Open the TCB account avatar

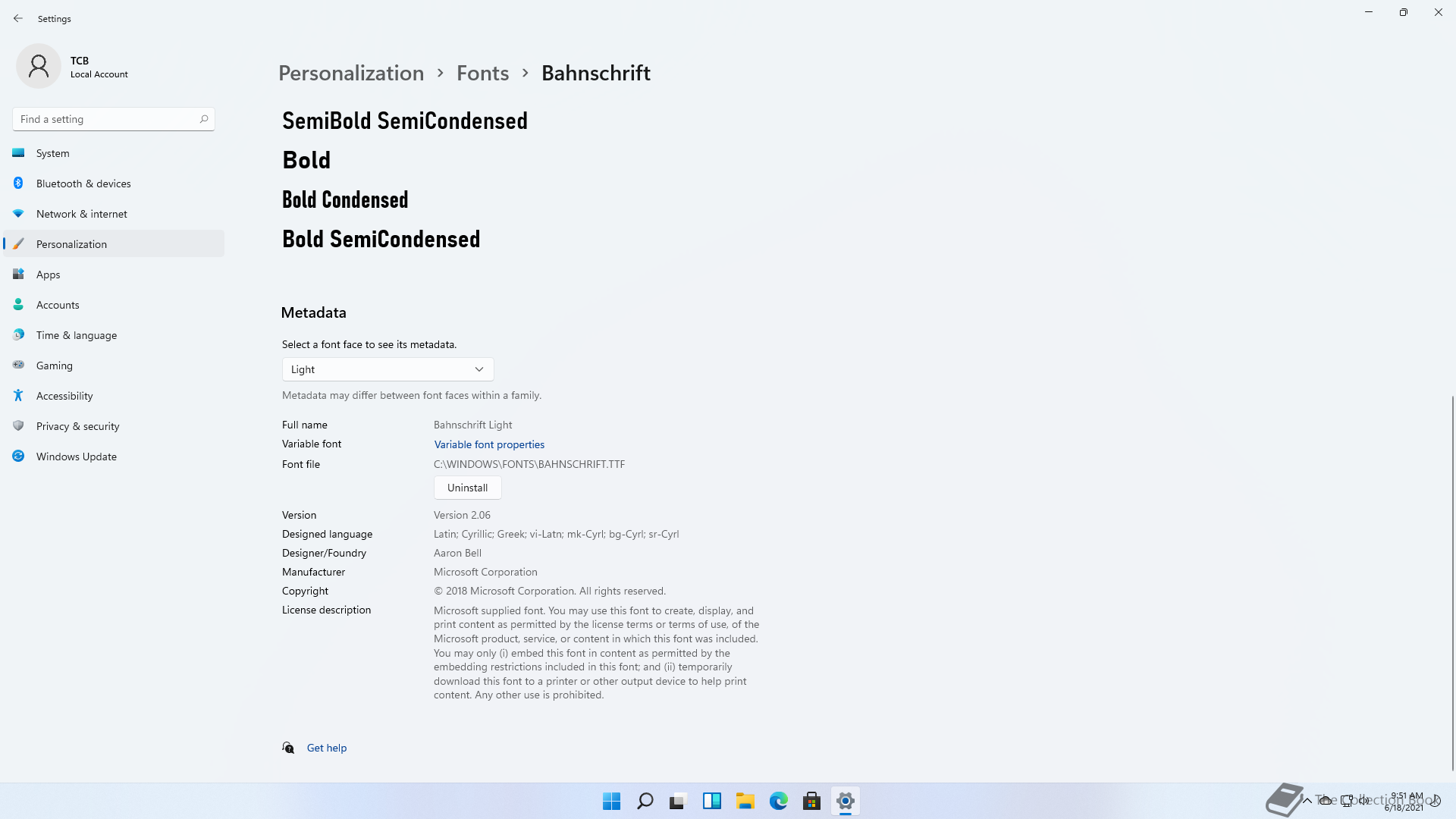[x=38, y=66]
